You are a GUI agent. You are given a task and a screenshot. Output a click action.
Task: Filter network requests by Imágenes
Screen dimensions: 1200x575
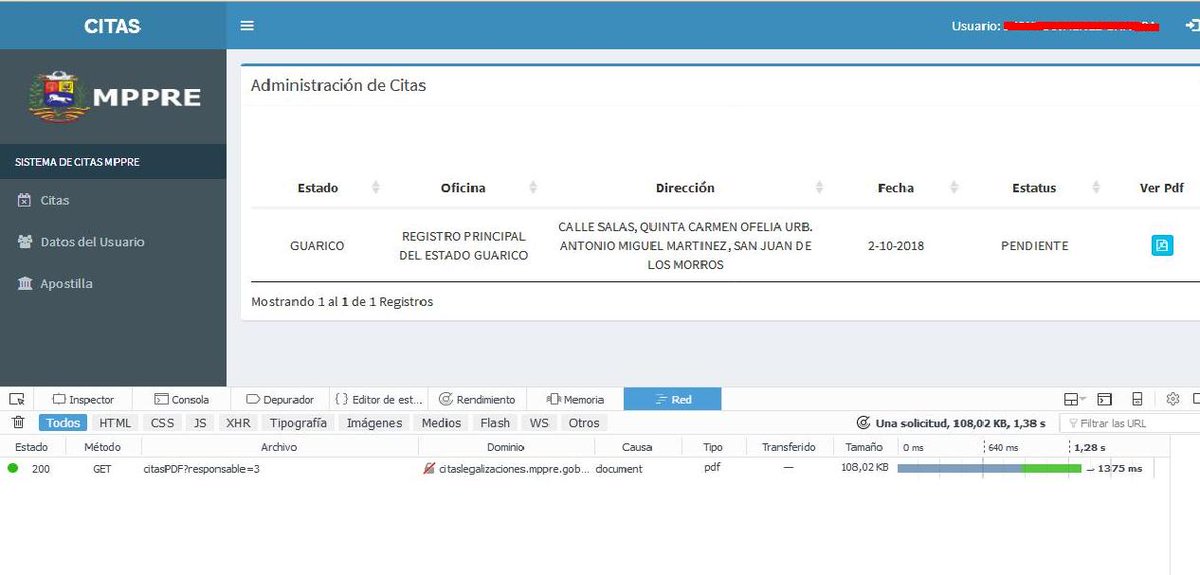click(374, 423)
